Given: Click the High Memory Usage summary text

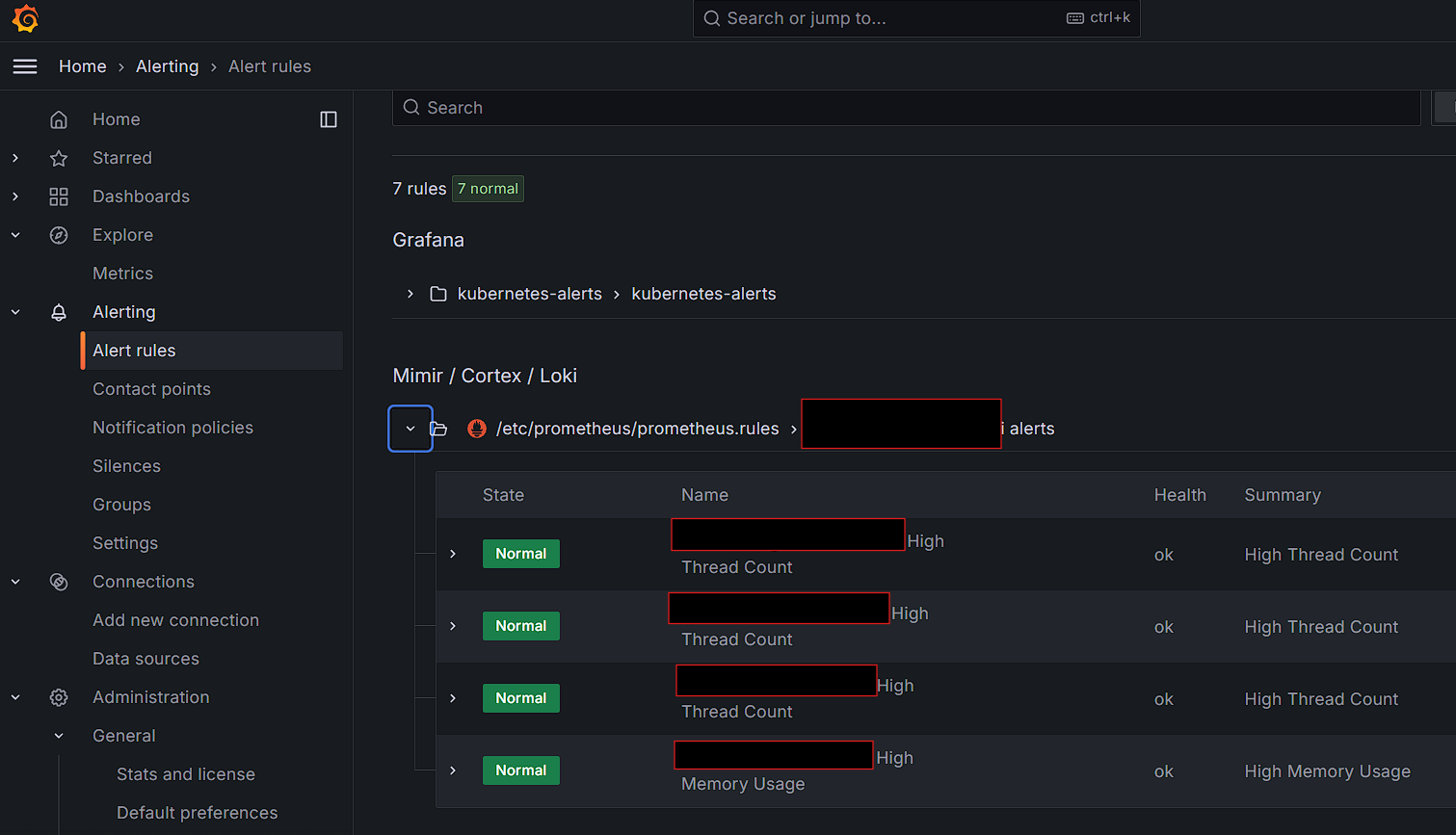Looking at the screenshot, I should pyautogui.click(x=1327, y=771).
